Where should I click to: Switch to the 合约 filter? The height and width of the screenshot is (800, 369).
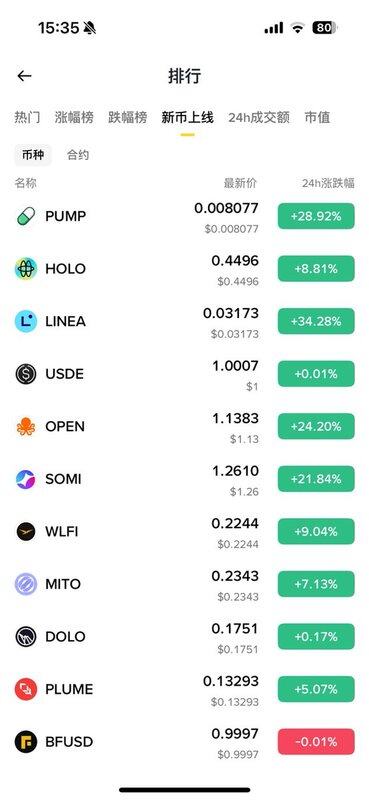pos(78,155)
